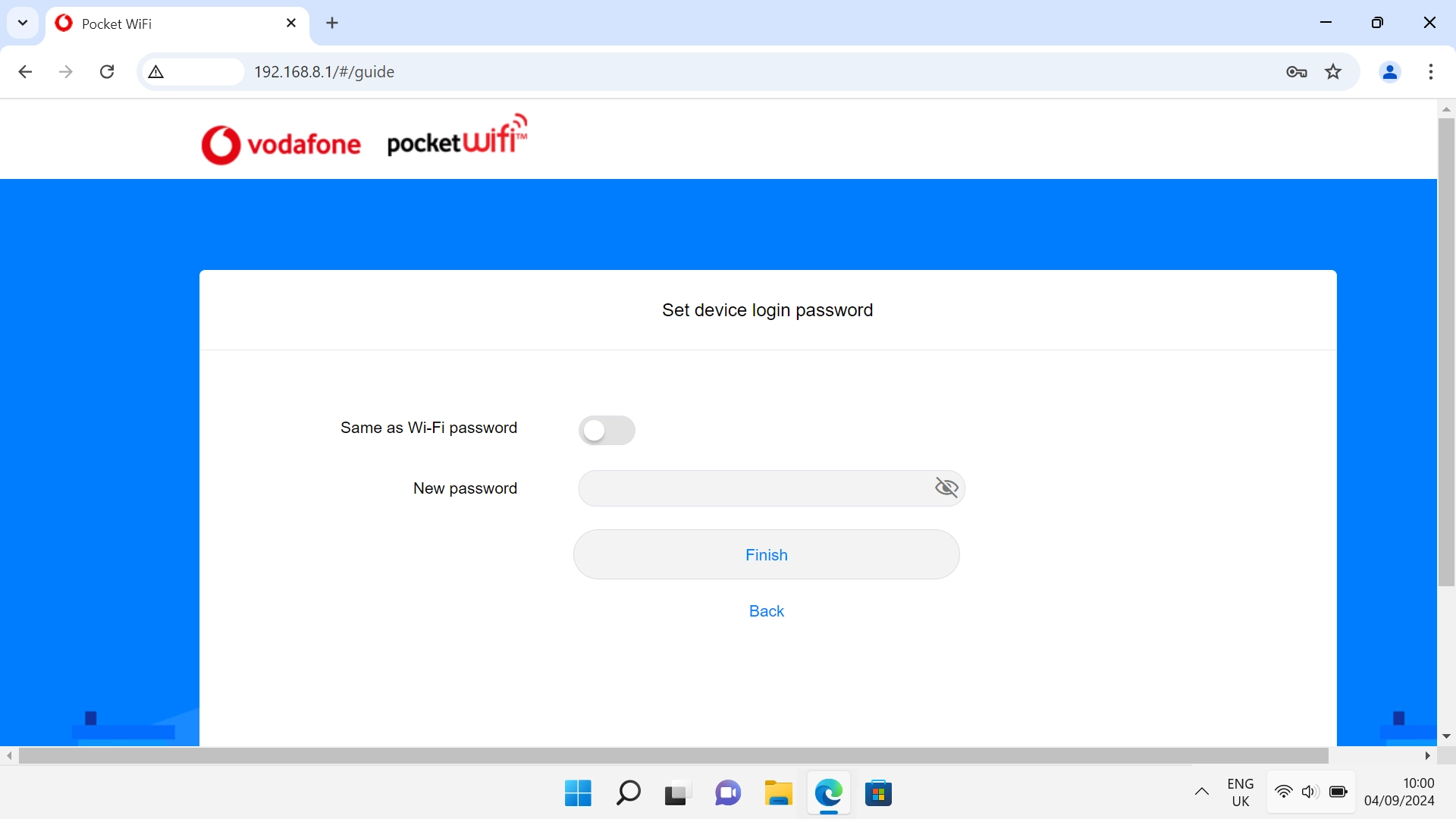
Task: Open the ENG UK language selector
Action: (x=1240, y=792)
